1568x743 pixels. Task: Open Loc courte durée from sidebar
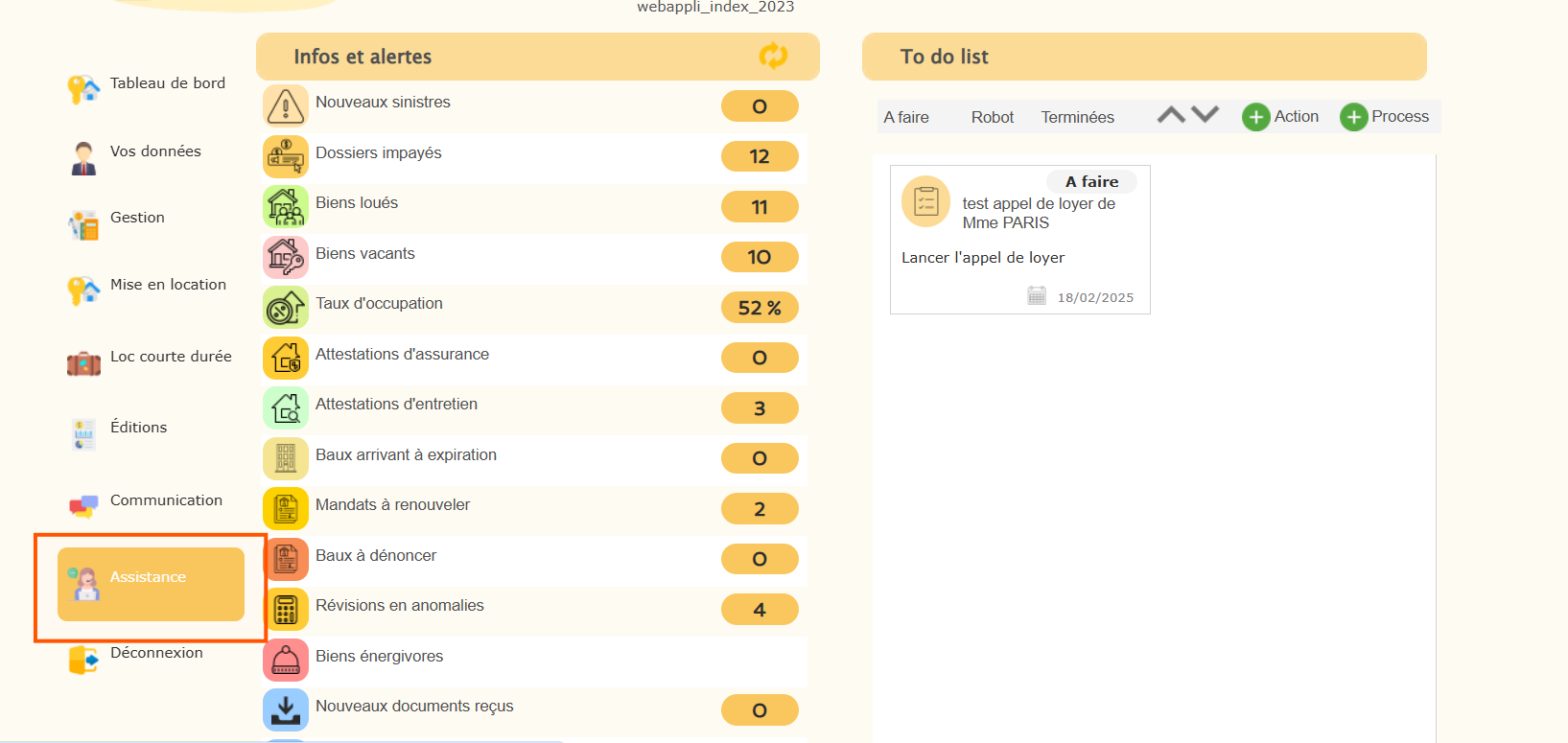click(171, 357)
